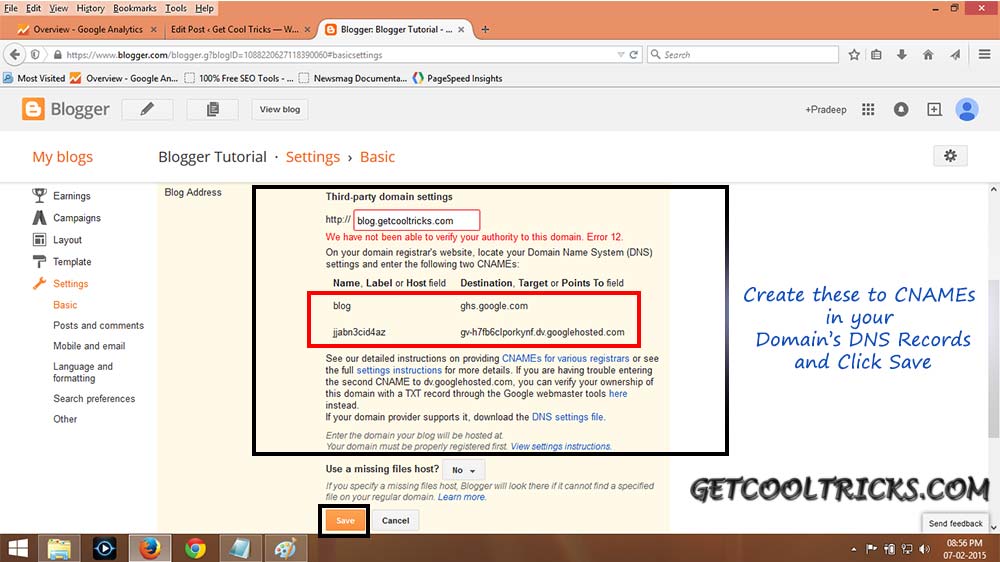Open File Explorer from taskbar
Image resolution: width=1000 pixels, height=562 pixels.
pos(59,548)
